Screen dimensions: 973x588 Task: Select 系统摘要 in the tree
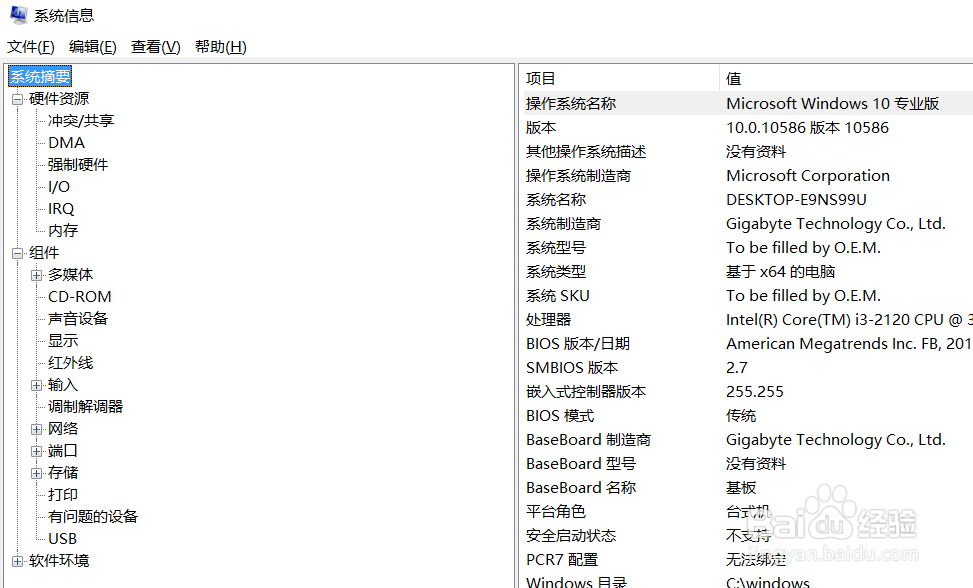(x=40, y=76)
